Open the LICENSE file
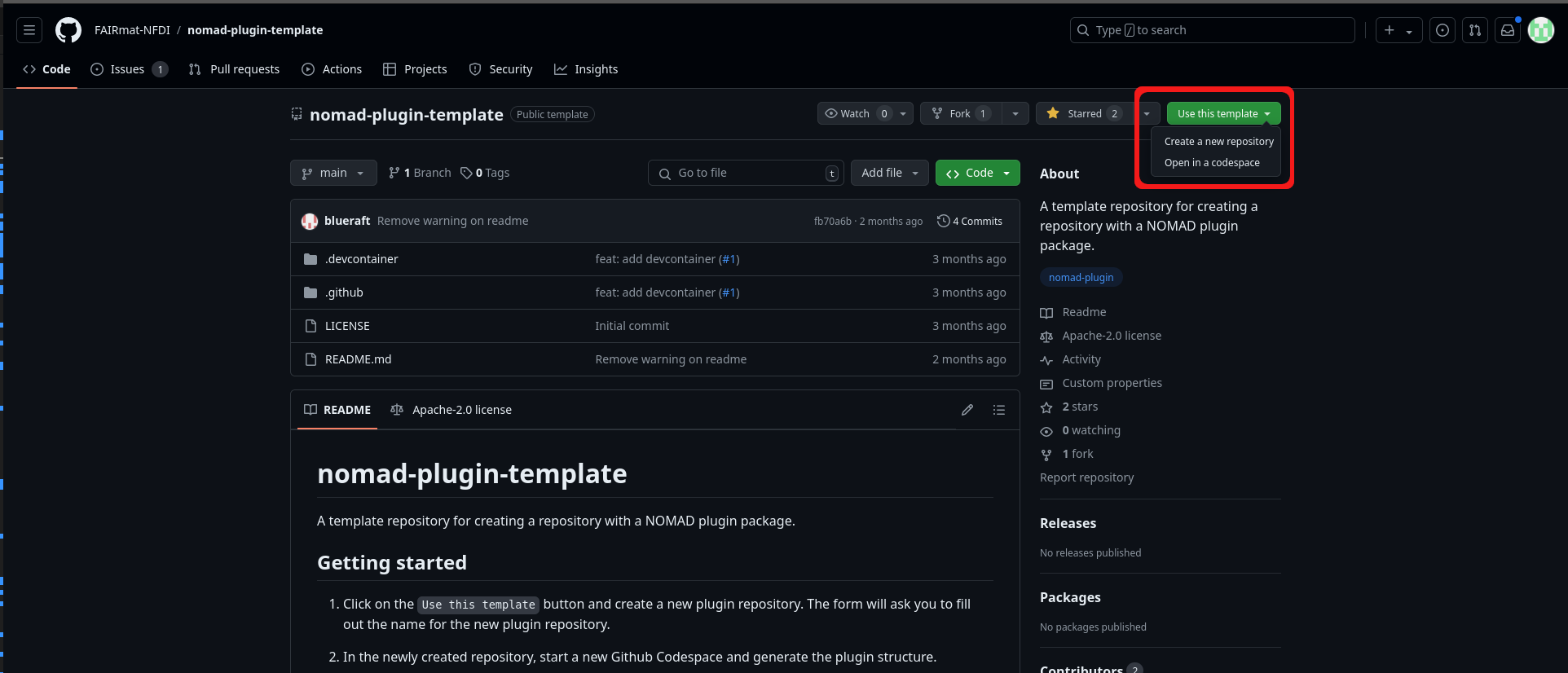Image resolution: width=1568 pixels, height=673 pixels. pos(347,326)
